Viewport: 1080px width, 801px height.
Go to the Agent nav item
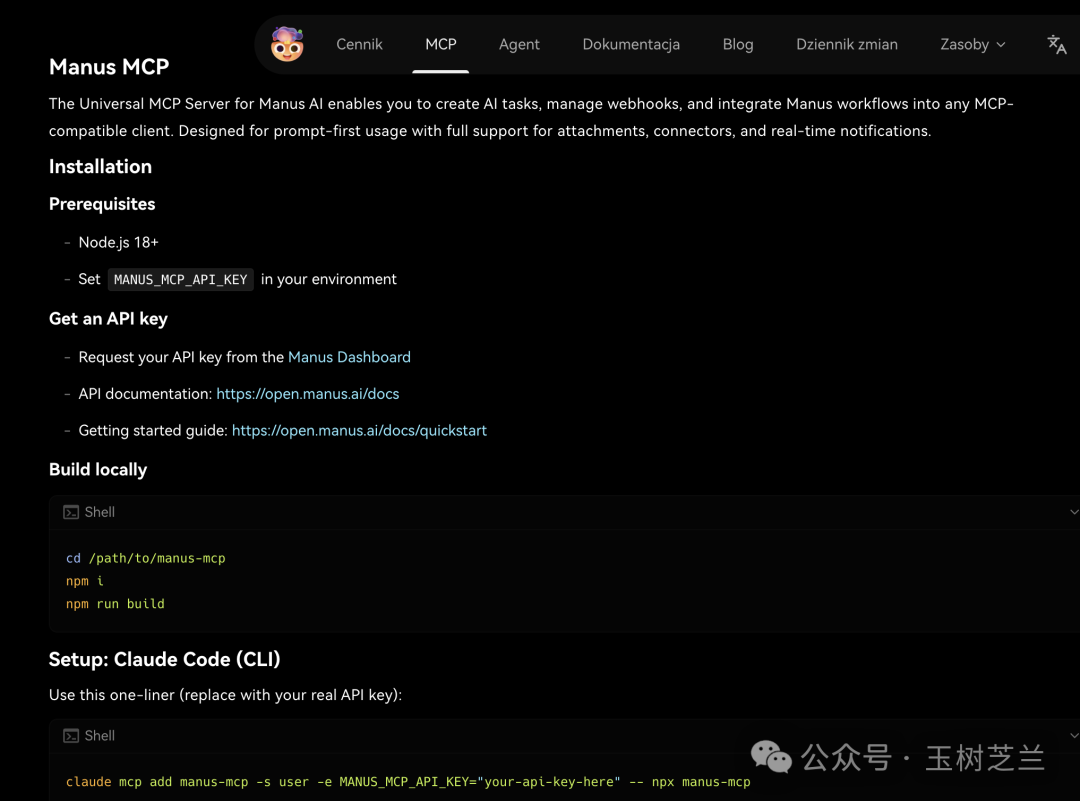point(519,45)
